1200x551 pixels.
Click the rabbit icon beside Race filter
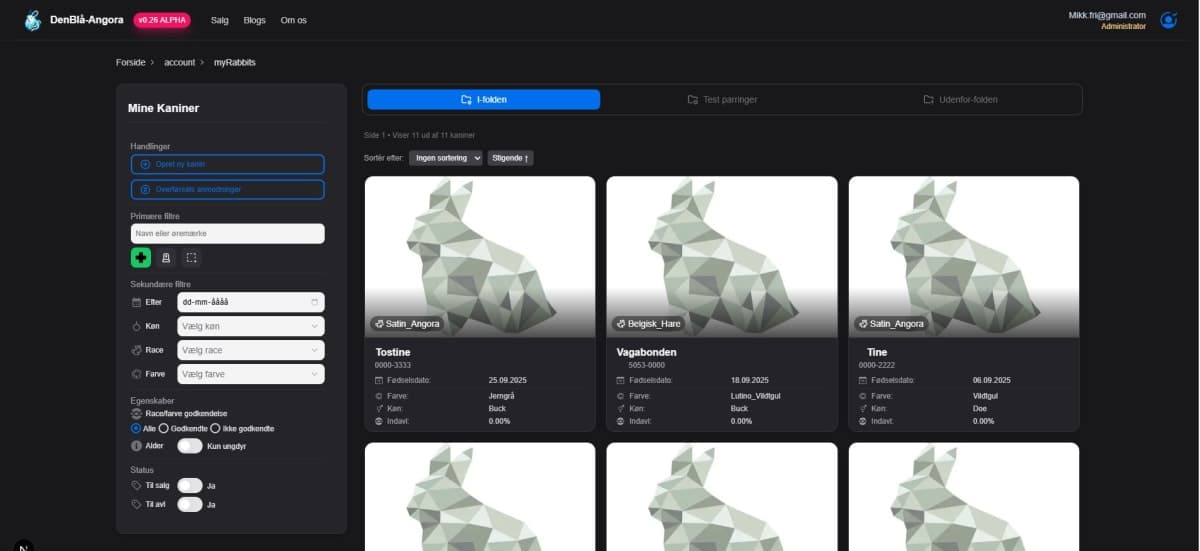coord(137,350)
